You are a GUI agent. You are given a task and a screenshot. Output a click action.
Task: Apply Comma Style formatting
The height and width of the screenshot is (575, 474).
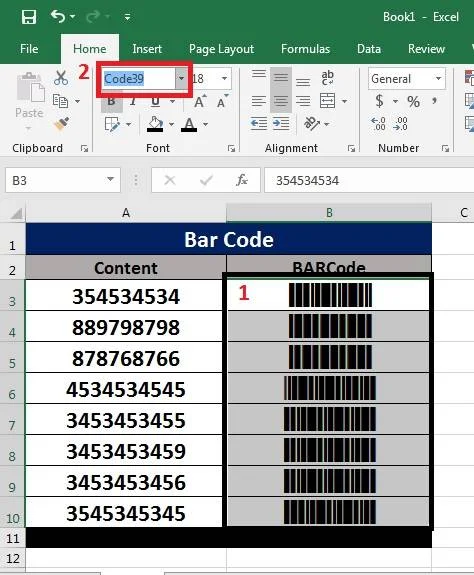coord(435,101)
